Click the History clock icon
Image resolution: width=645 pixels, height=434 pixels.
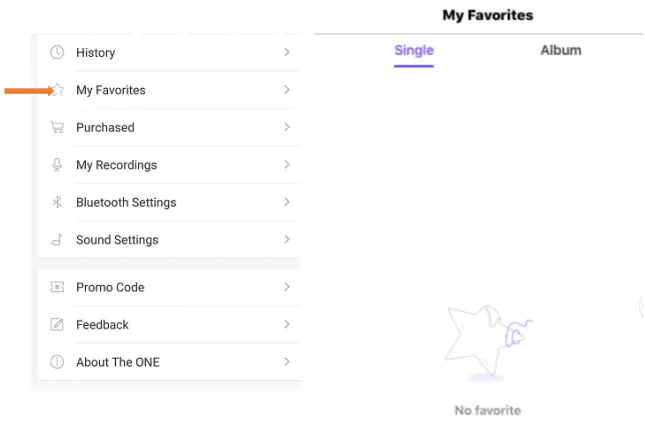pyautogui.click(x=57, y=52)
